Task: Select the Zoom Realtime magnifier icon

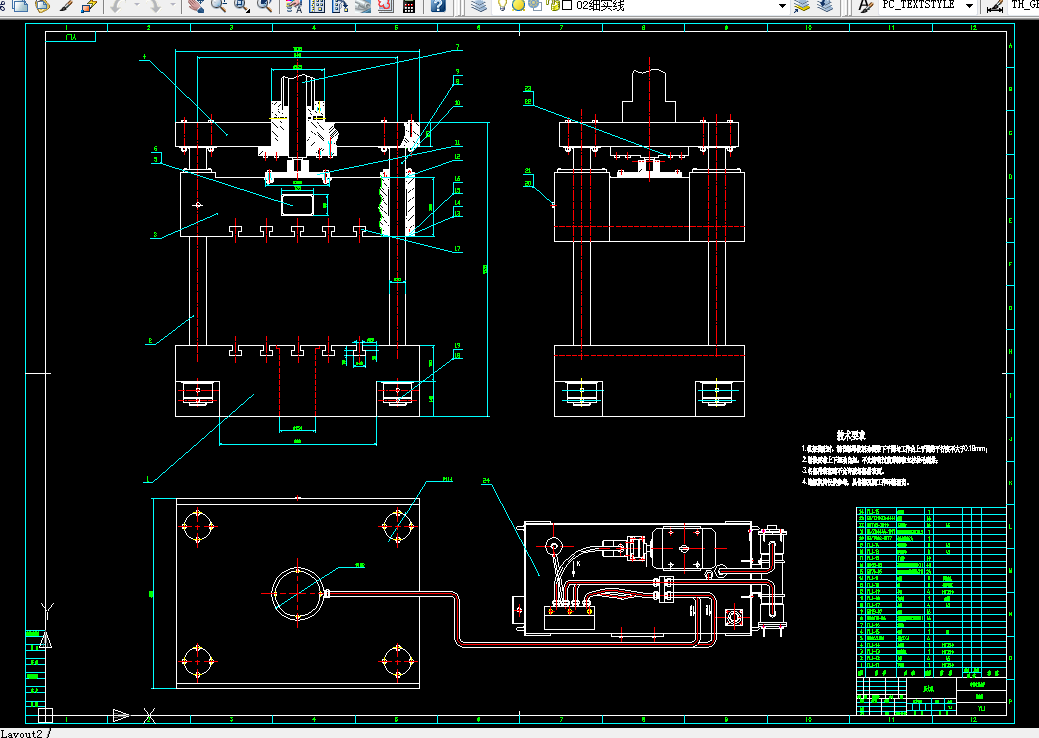Action: 218,6
